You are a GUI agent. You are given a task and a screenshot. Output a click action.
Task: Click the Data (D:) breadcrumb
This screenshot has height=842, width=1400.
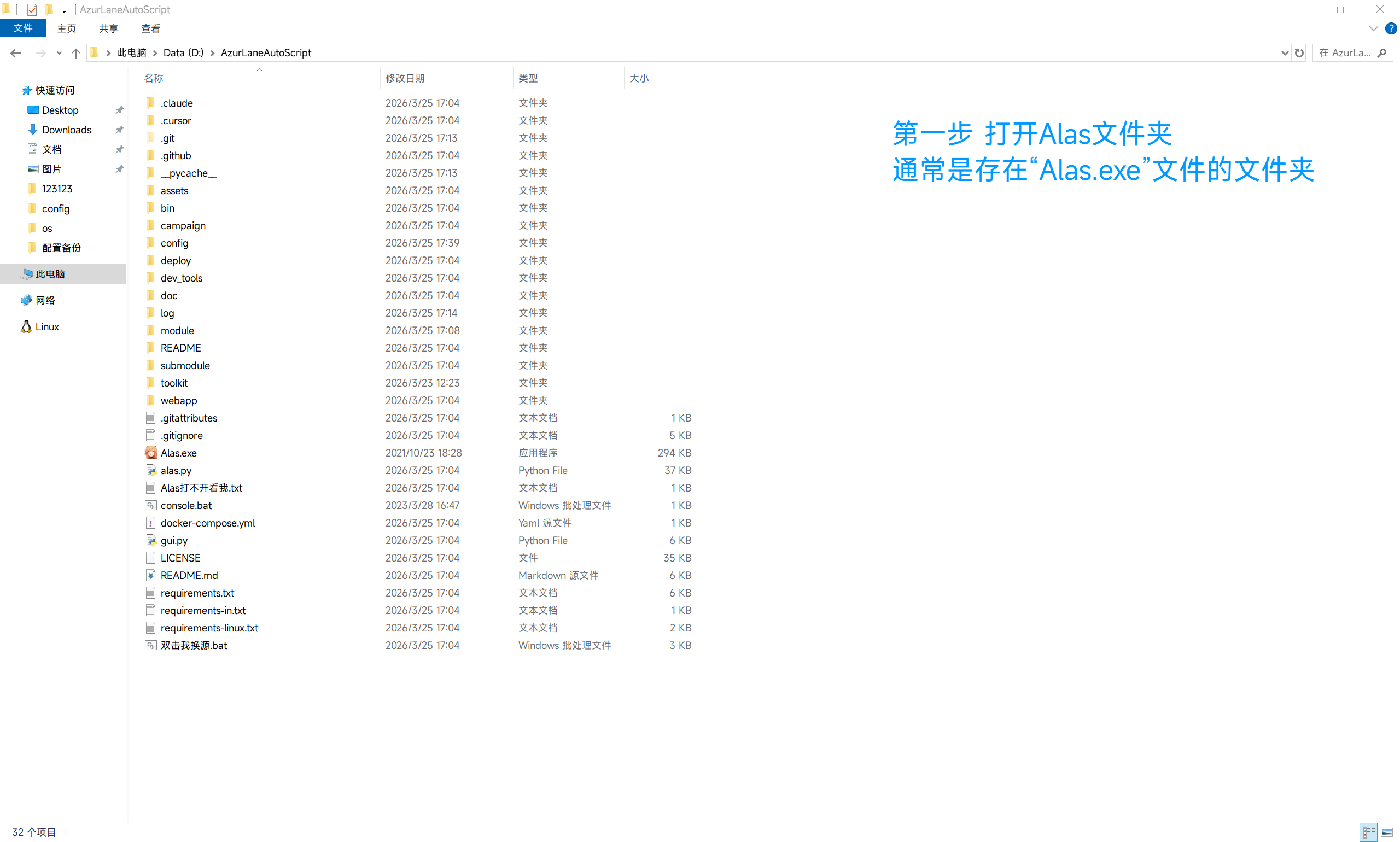pos(183,53)
